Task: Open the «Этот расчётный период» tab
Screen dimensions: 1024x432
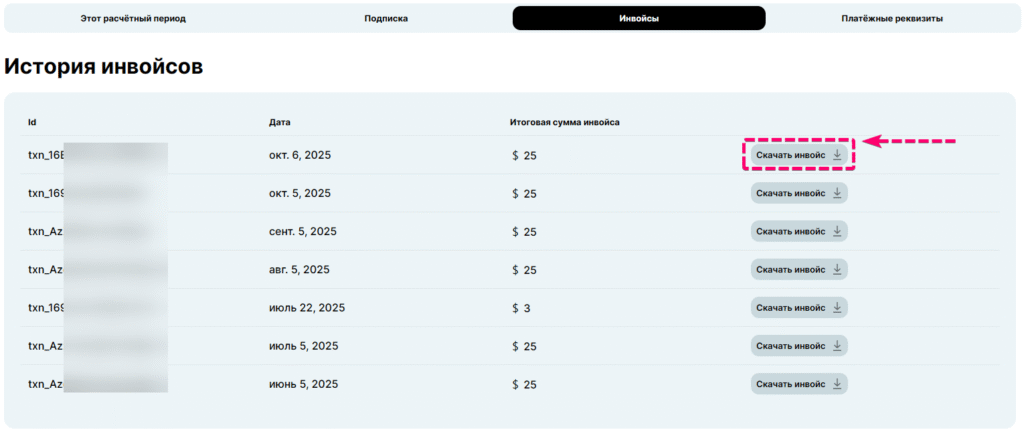Action: (x=133, y=18)
